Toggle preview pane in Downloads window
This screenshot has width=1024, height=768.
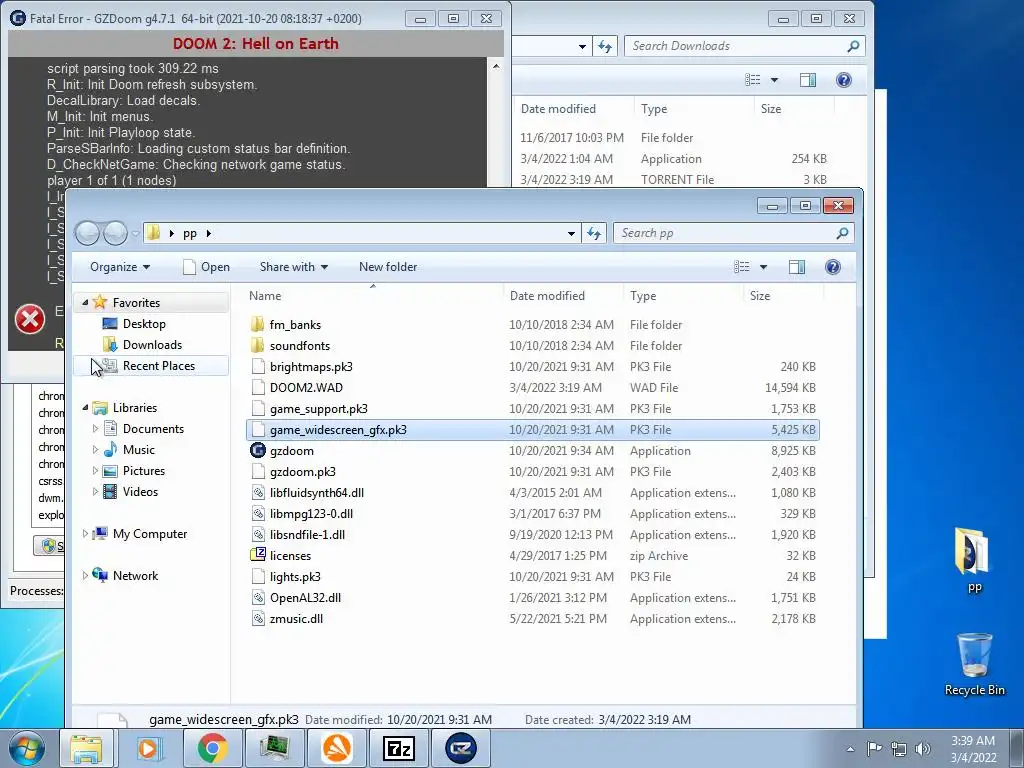pyautogui.click(x=808, y=80)
